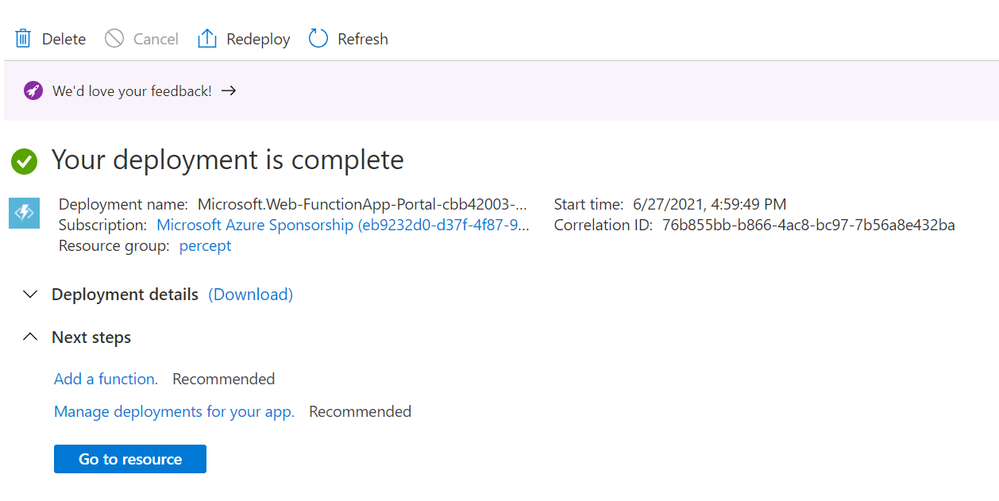Click the Deployment details heading text
999x501 pixels.
pos(125,294)
